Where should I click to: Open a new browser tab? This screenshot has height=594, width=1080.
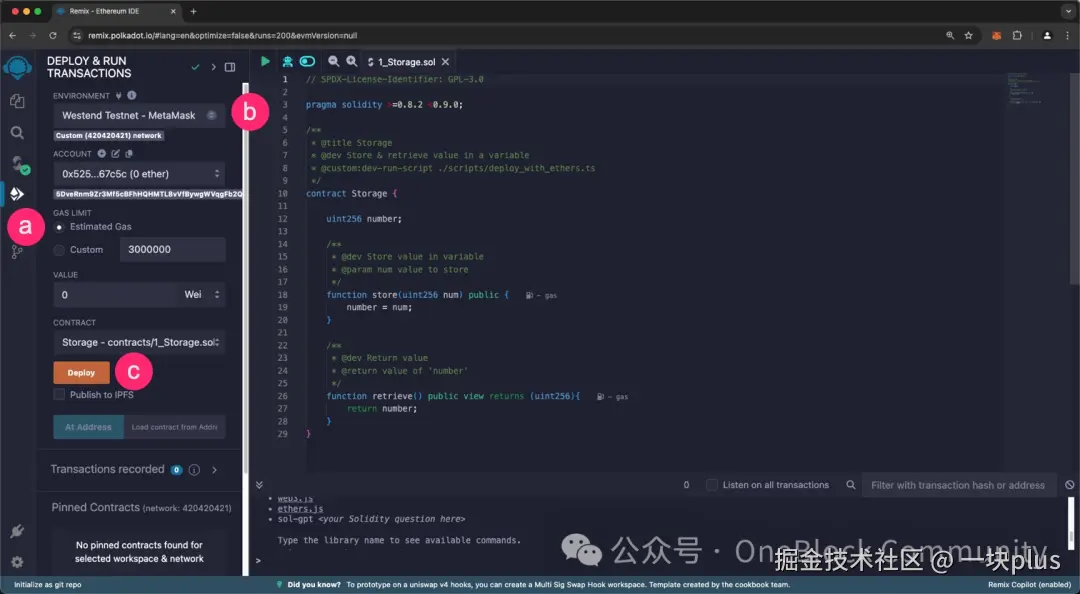(194, 12)
